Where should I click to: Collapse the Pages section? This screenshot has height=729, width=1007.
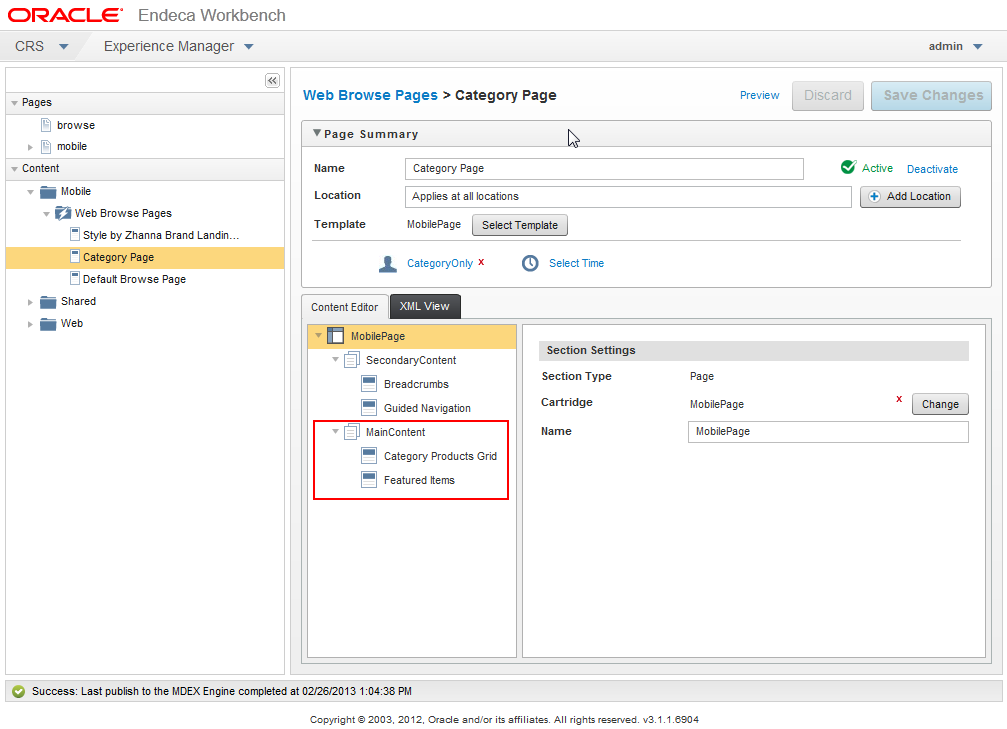click(x=14, y=103)
